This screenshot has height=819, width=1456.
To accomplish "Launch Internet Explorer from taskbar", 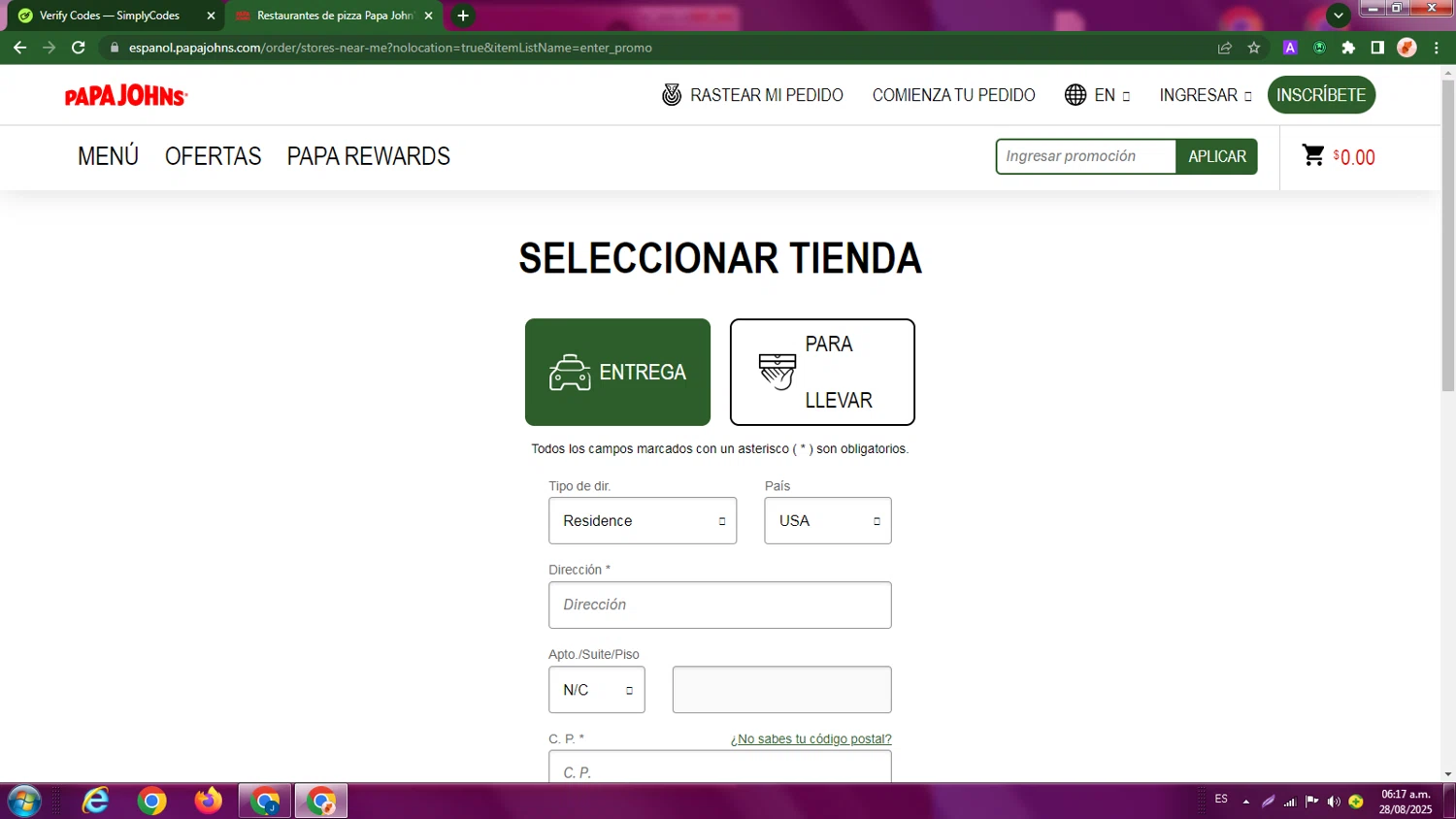I will 95,802.
